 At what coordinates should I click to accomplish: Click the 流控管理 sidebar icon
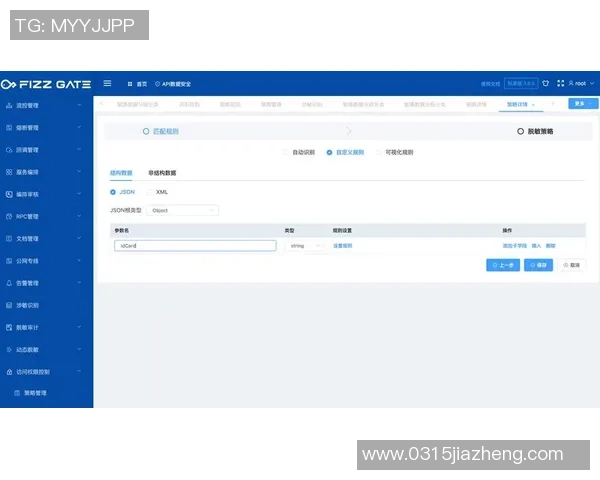(9, 105)
